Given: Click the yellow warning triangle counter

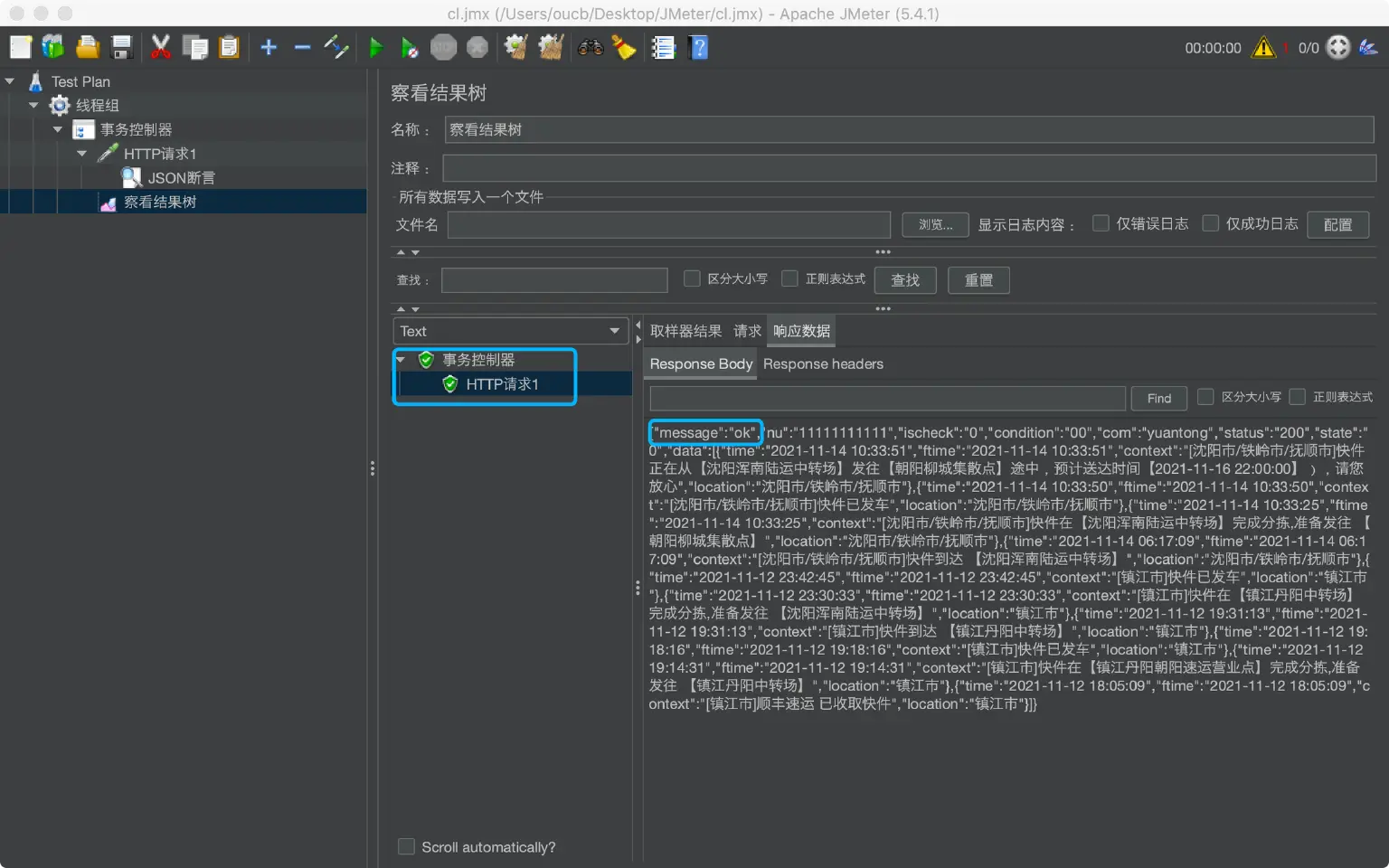Looking at the screenshot, I should pyautogui.click(x=1263, y=48).
